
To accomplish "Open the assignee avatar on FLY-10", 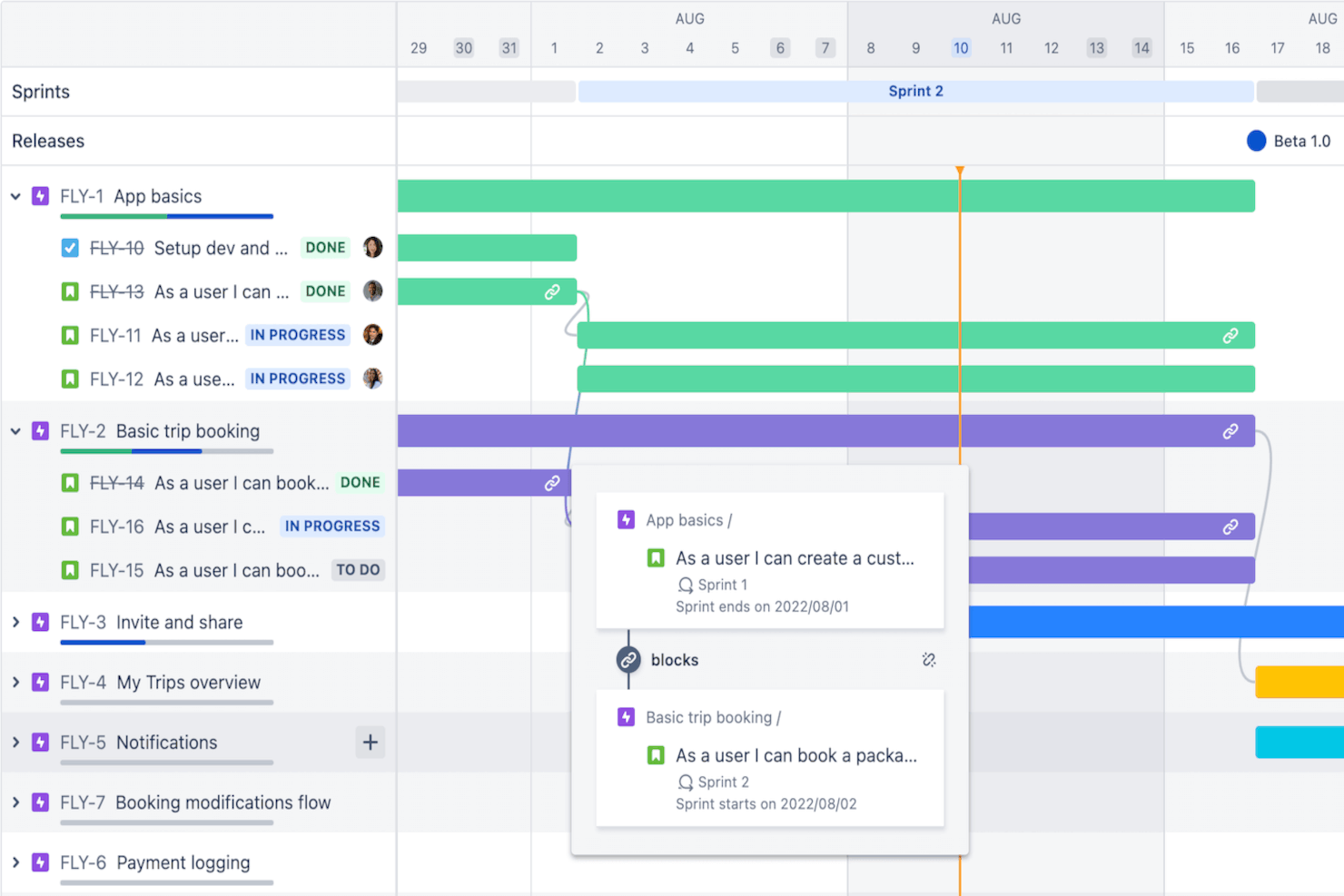I will coord(372,247).
